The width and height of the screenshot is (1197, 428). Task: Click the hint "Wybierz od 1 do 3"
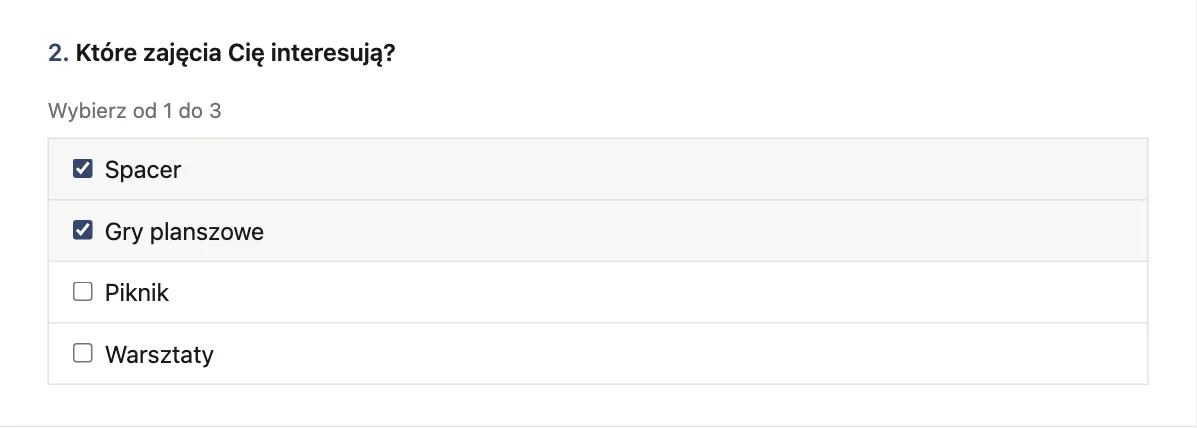pos(134,111)
